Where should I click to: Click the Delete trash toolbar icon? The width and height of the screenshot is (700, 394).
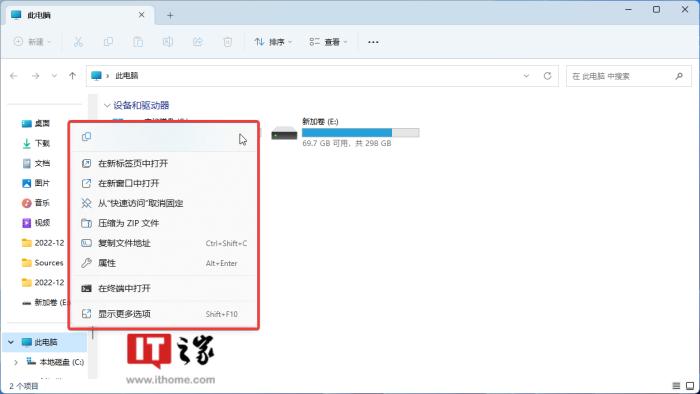pyautogui.click(x=228, y=42)
